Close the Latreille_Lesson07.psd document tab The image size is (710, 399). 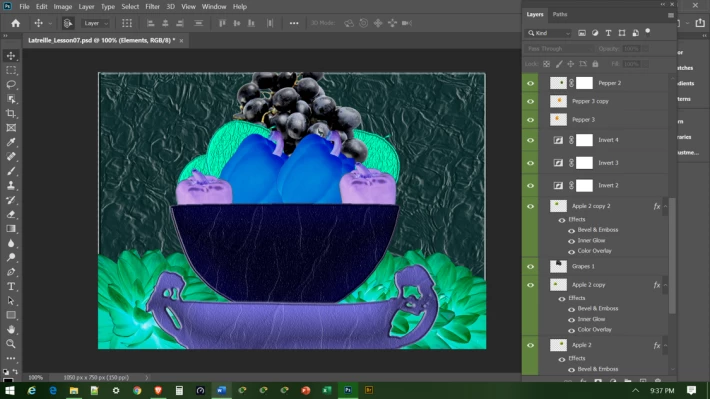(181, 41)
